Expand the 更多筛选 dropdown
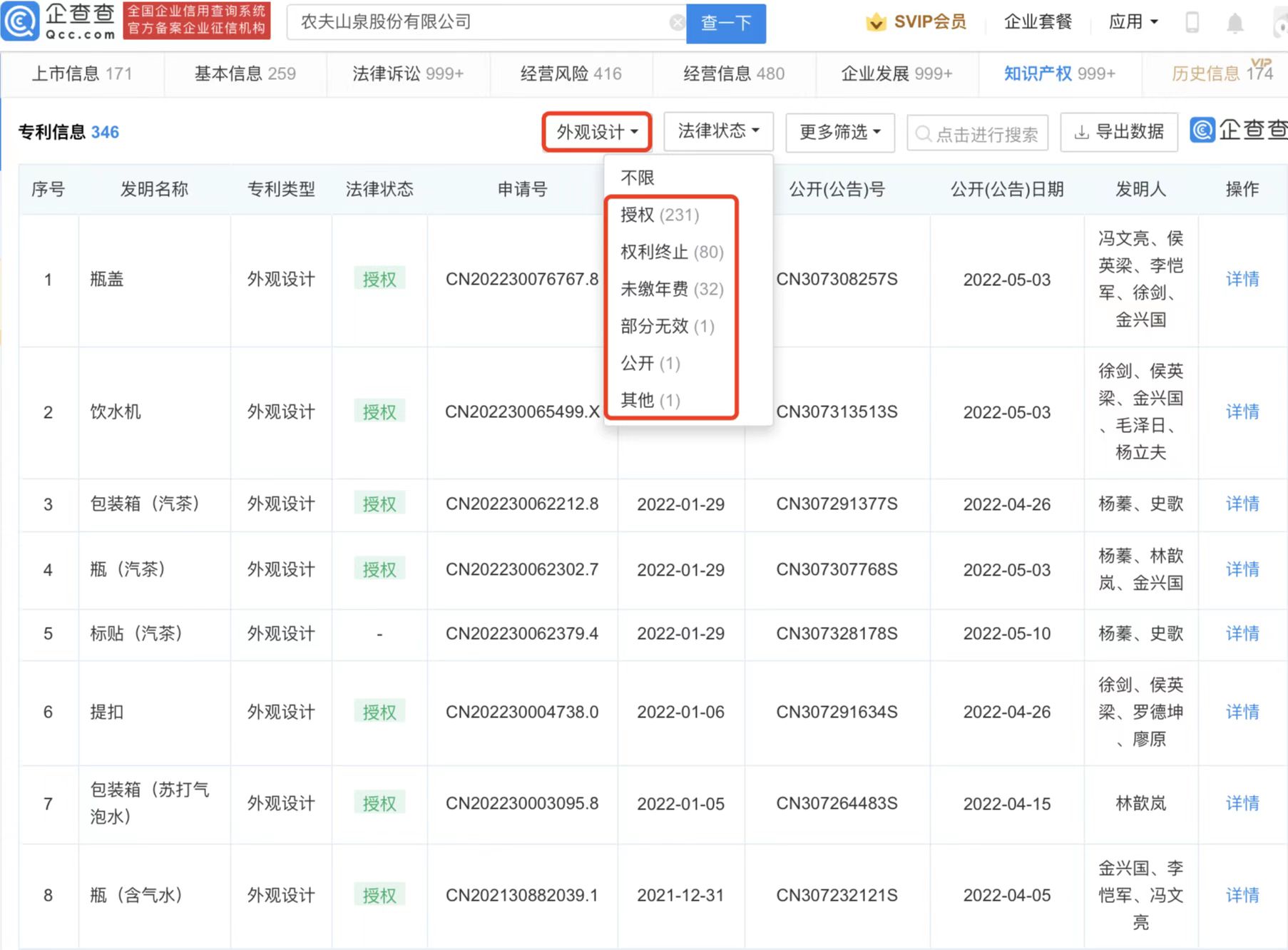 pyautogui.click(x=840, y=132)
